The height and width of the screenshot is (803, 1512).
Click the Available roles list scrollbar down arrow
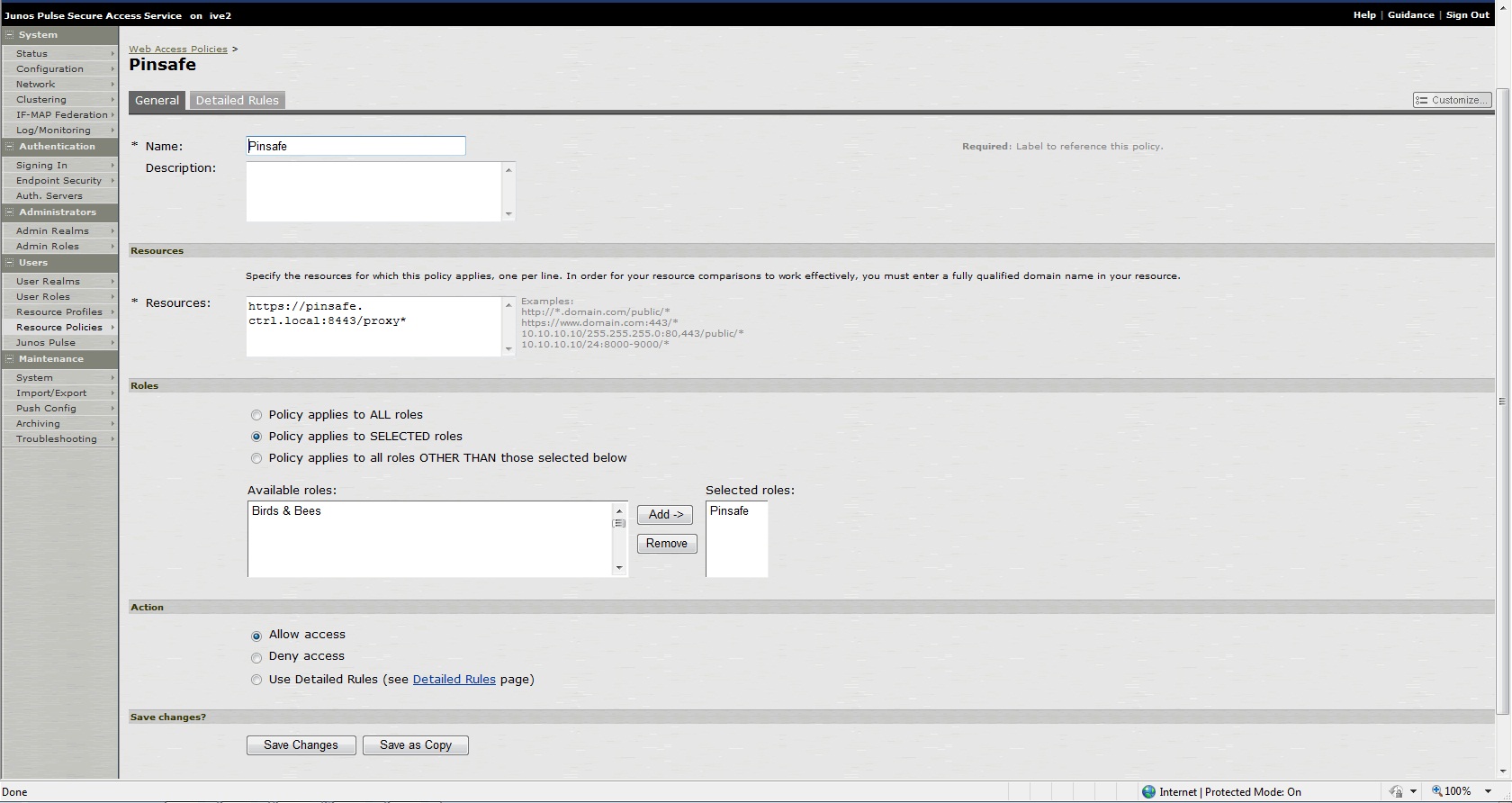click(619, 568)
